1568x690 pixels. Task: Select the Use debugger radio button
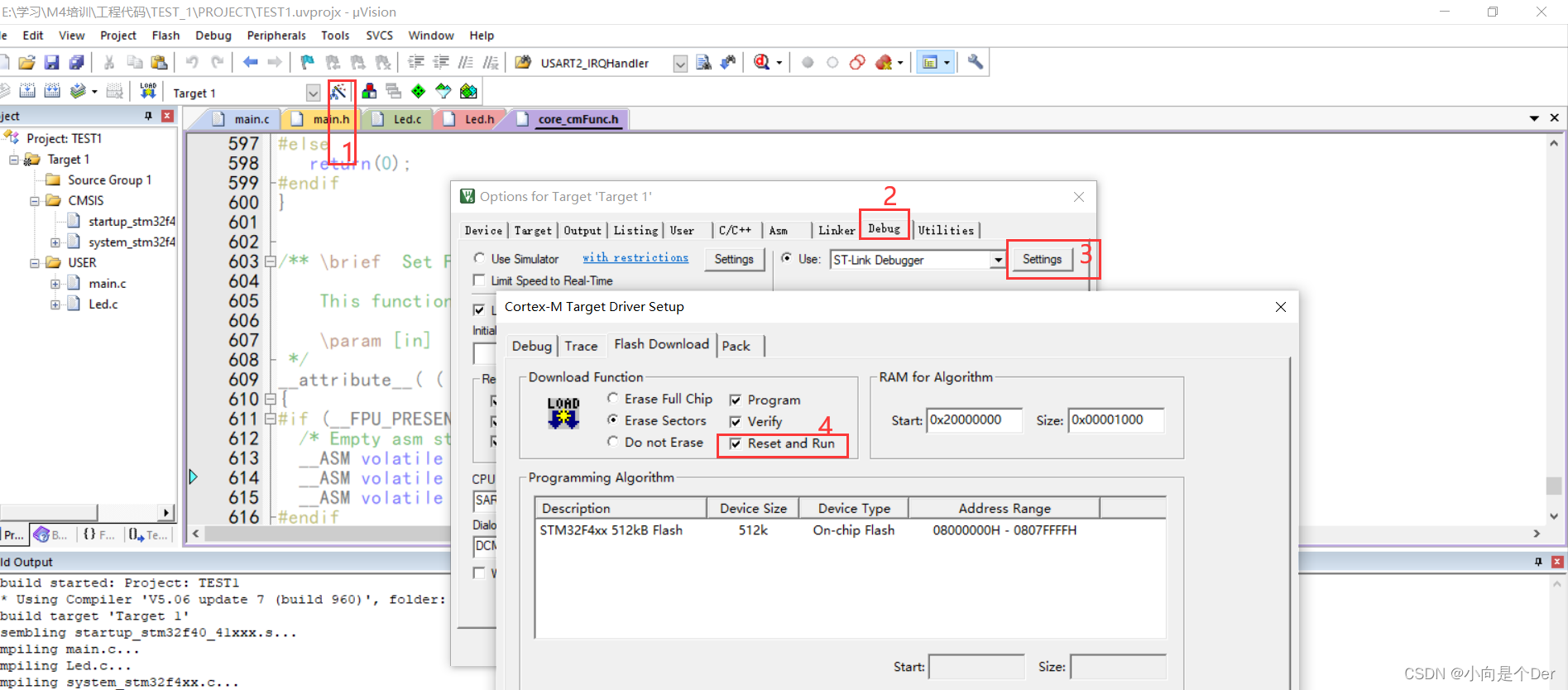point(786,258)
